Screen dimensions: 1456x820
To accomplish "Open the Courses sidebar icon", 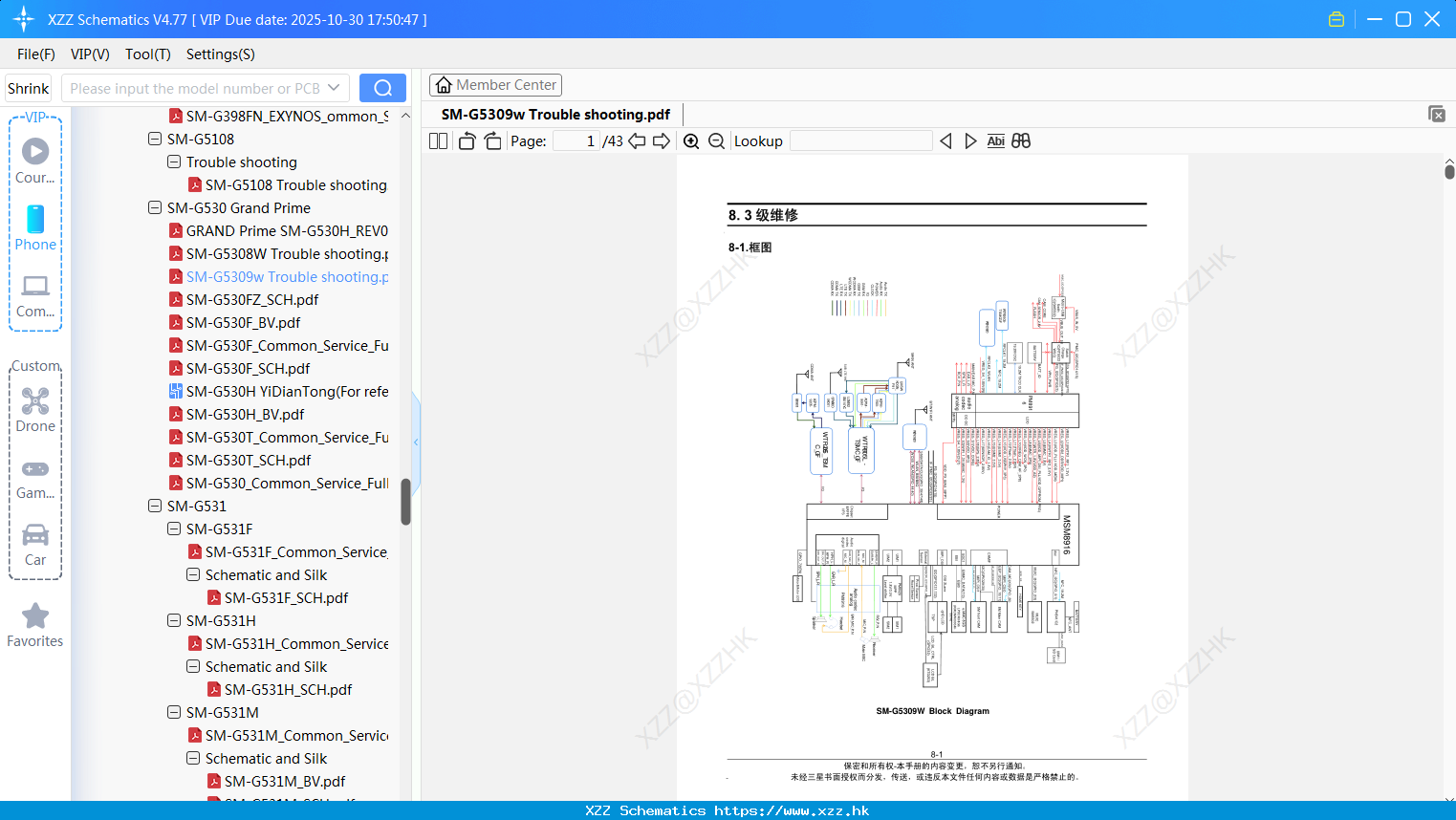I will [35, 161].
